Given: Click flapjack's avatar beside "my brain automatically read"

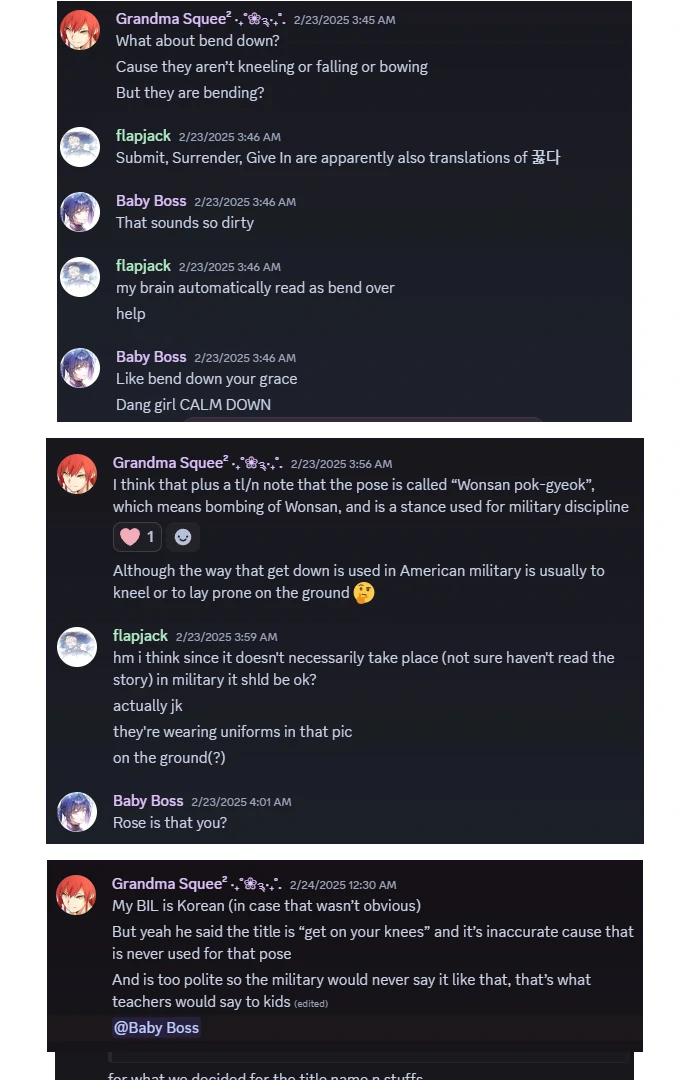Looking at the screenshot, I should (80, 277).
